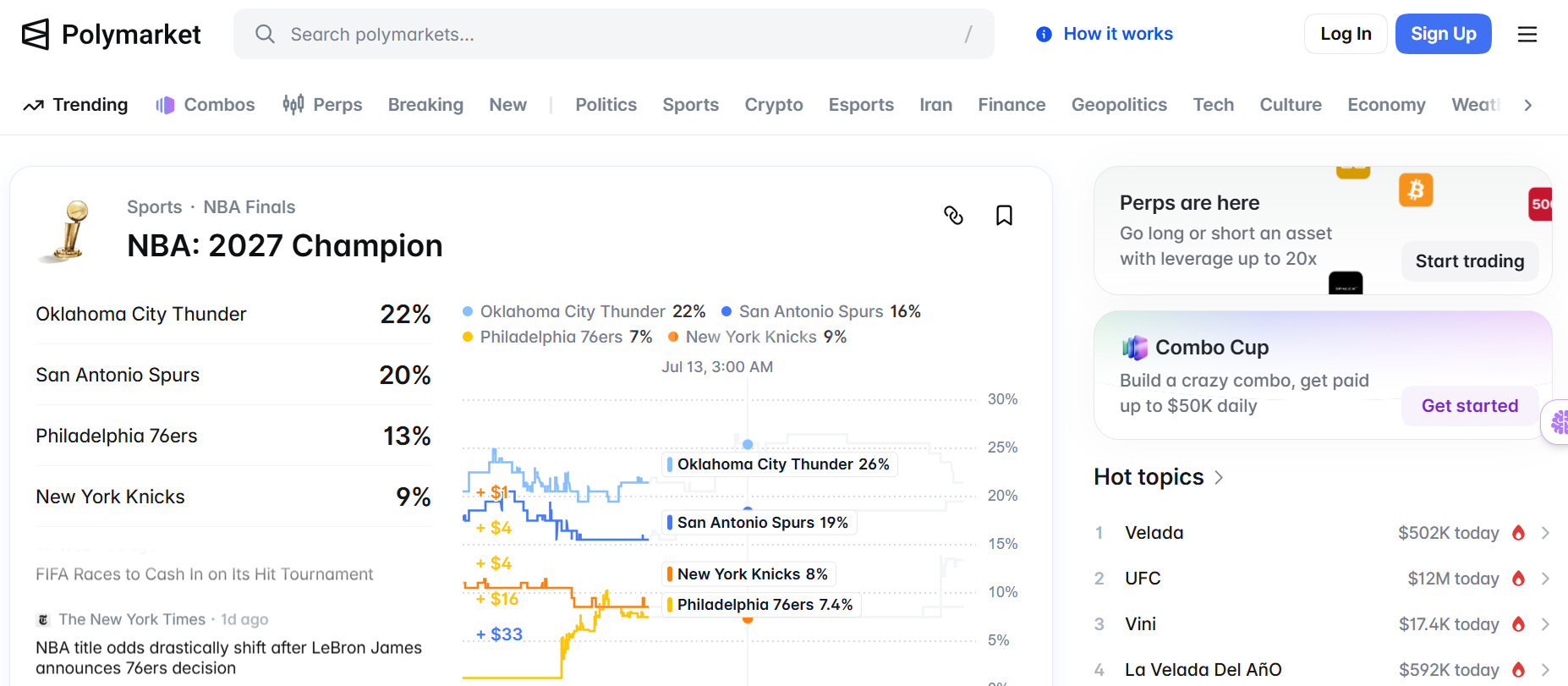Image resolution: width=1568 pixels, height=686 pixels.
Task: Click the Bitcoin icon on Perps card
Action: coord(1416,189)
